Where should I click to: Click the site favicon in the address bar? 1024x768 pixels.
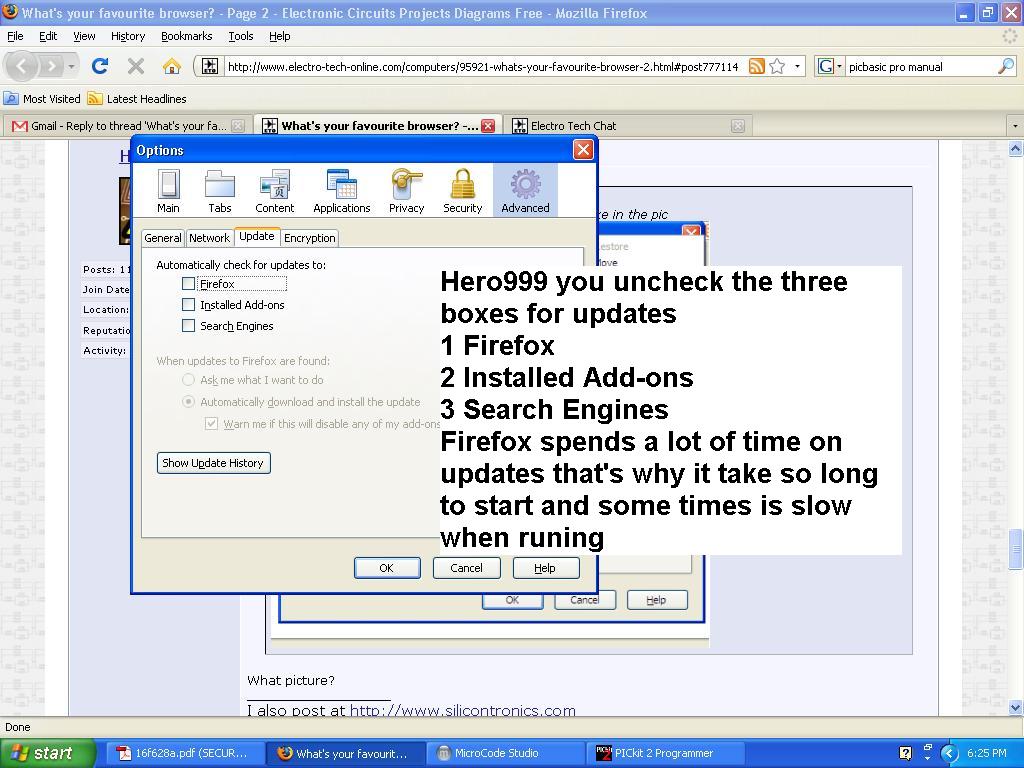pos(210,66)
